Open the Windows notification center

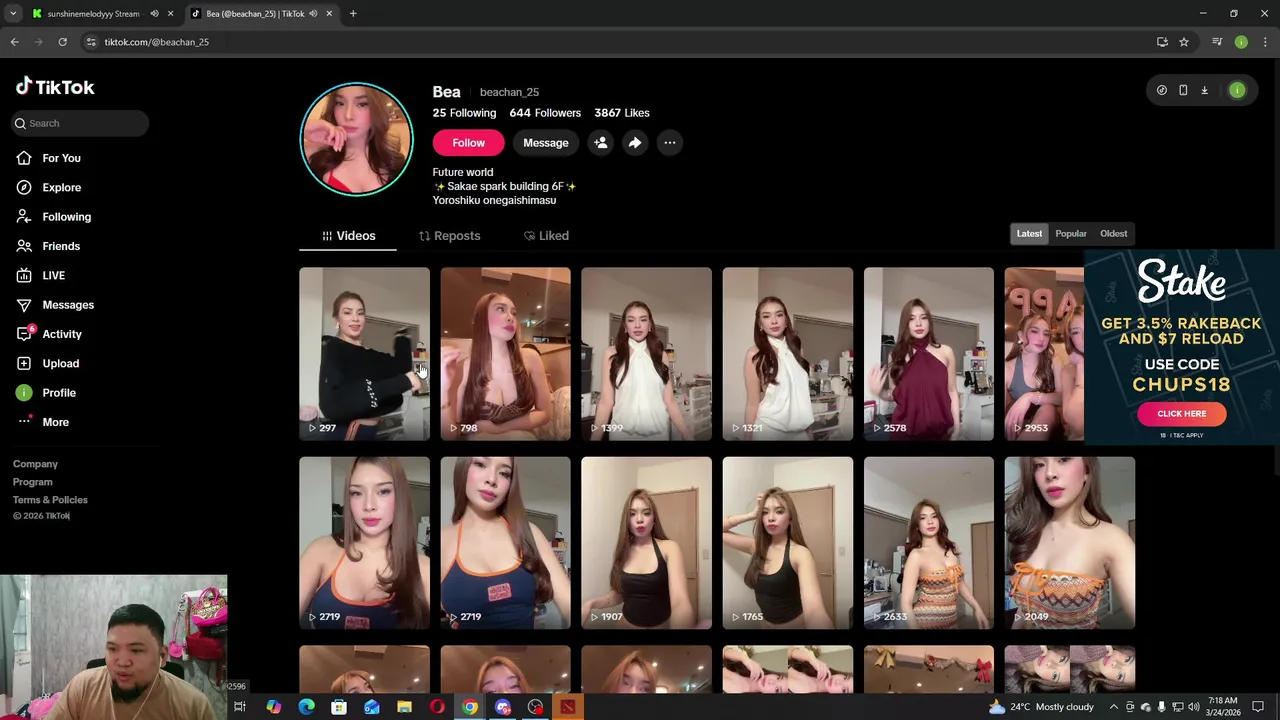pos(1258,707)
